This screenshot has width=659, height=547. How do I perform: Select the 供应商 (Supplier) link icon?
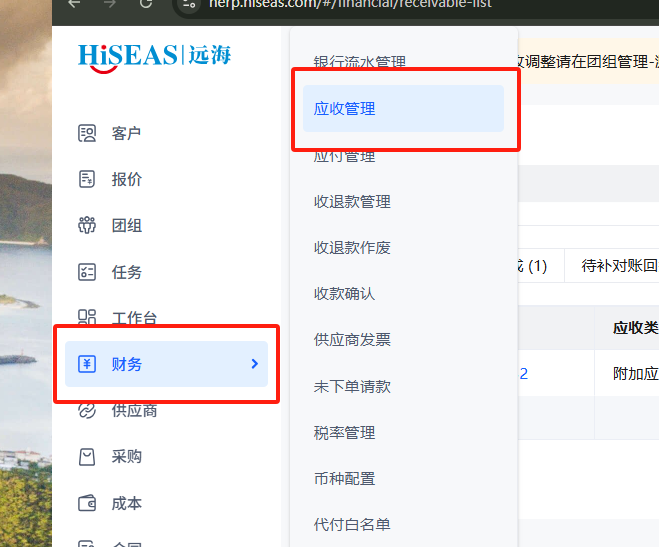coord(87,410)
